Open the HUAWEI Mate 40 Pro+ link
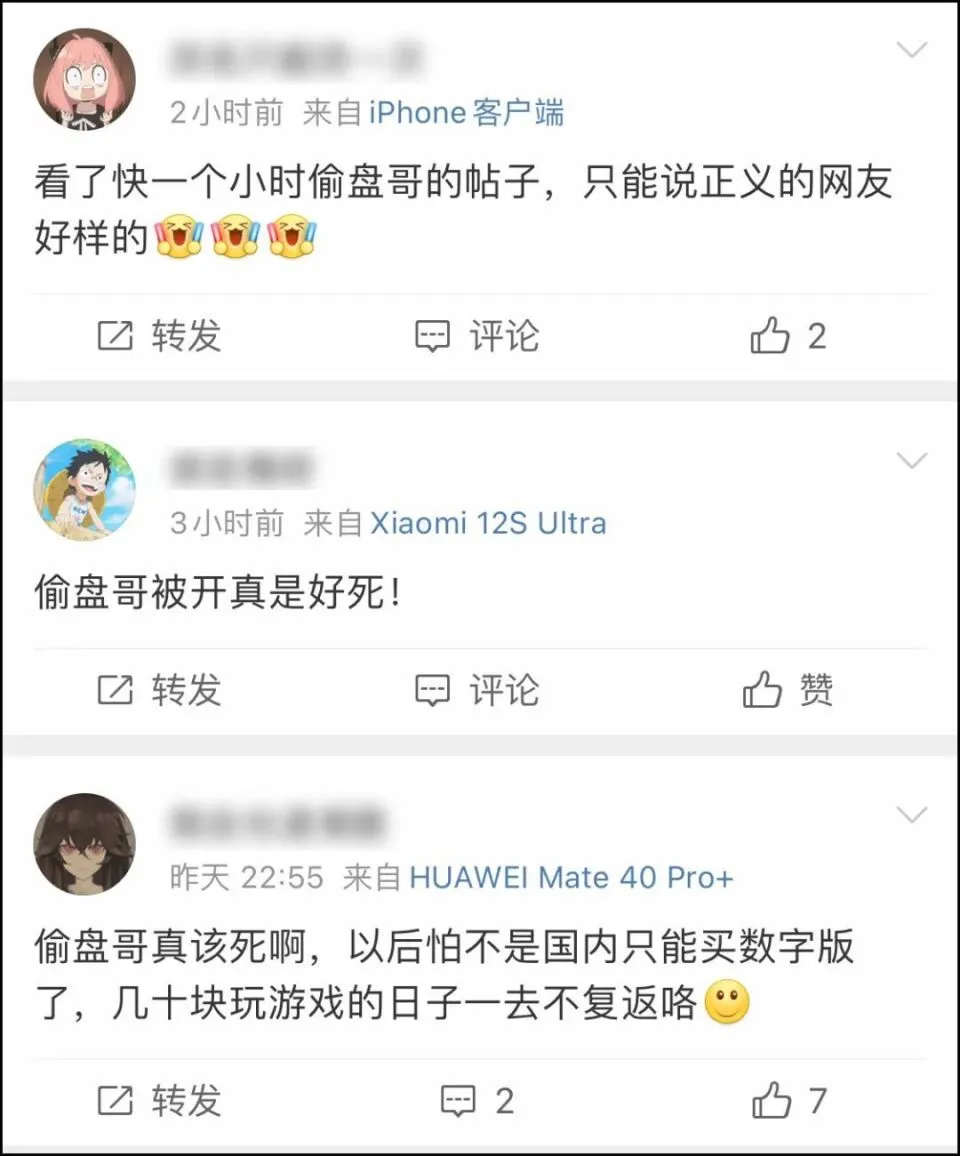960x1156 pixels. point(571,877)
